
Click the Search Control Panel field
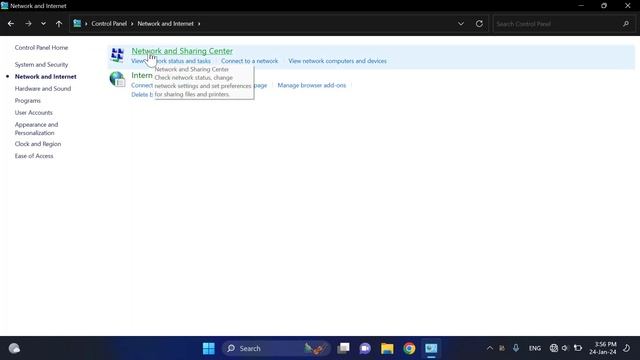coord(563,24)
